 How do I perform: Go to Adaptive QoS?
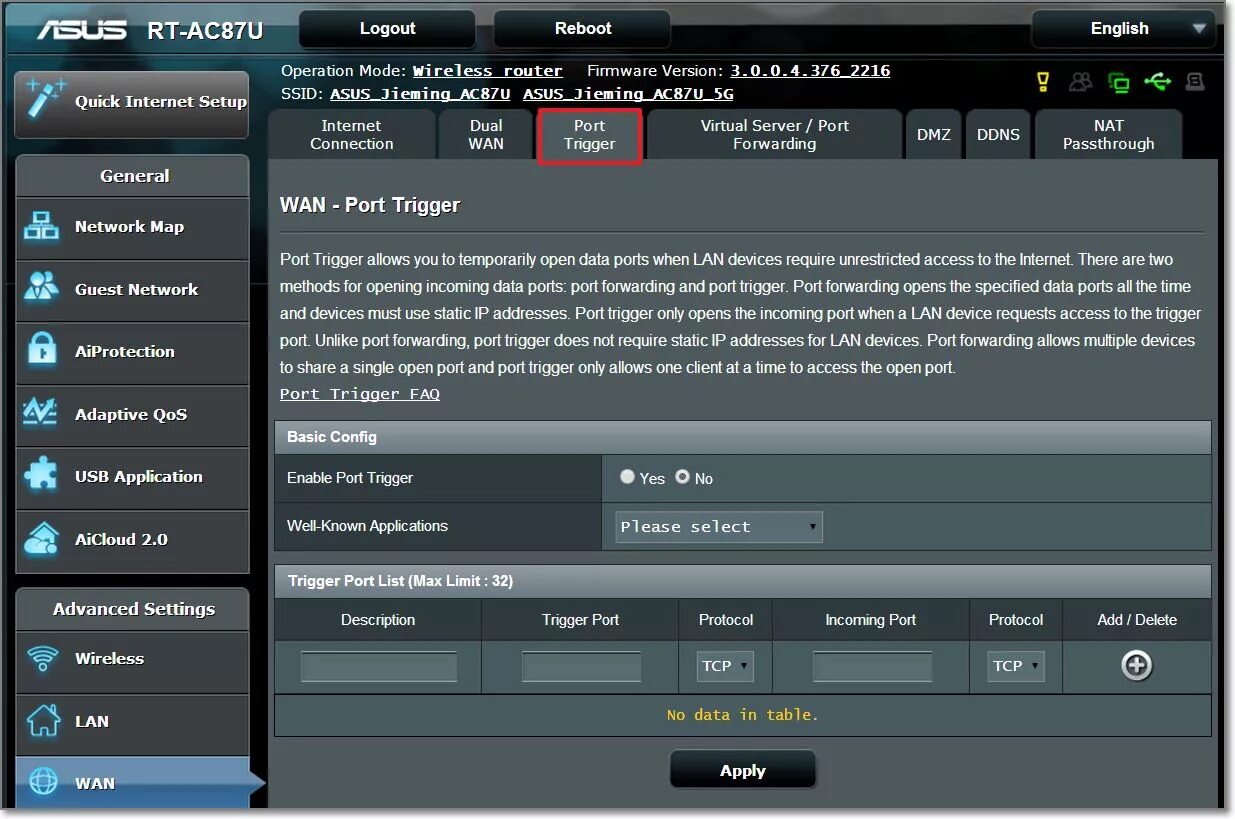[132, 415]
